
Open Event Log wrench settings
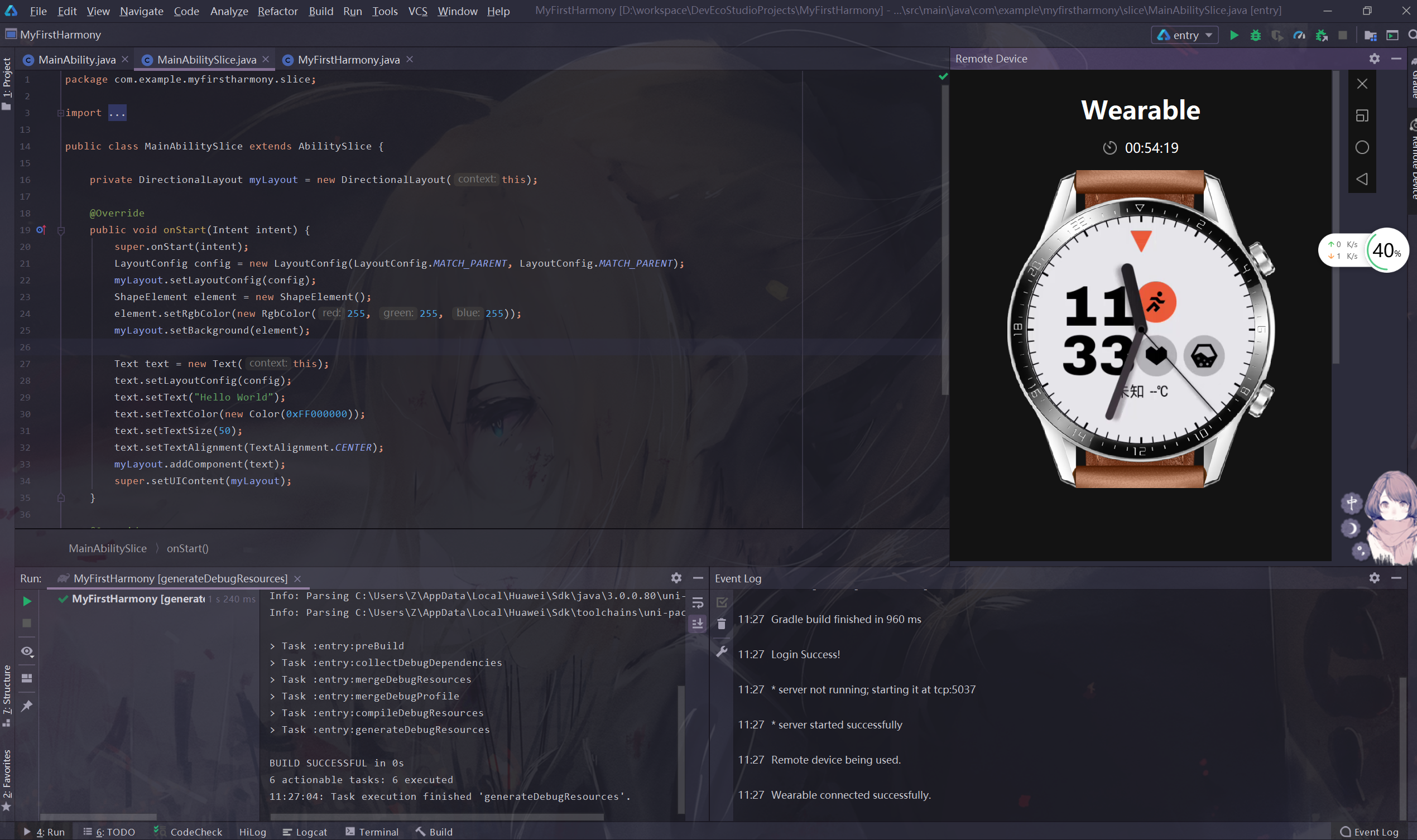tap(722, 651)
